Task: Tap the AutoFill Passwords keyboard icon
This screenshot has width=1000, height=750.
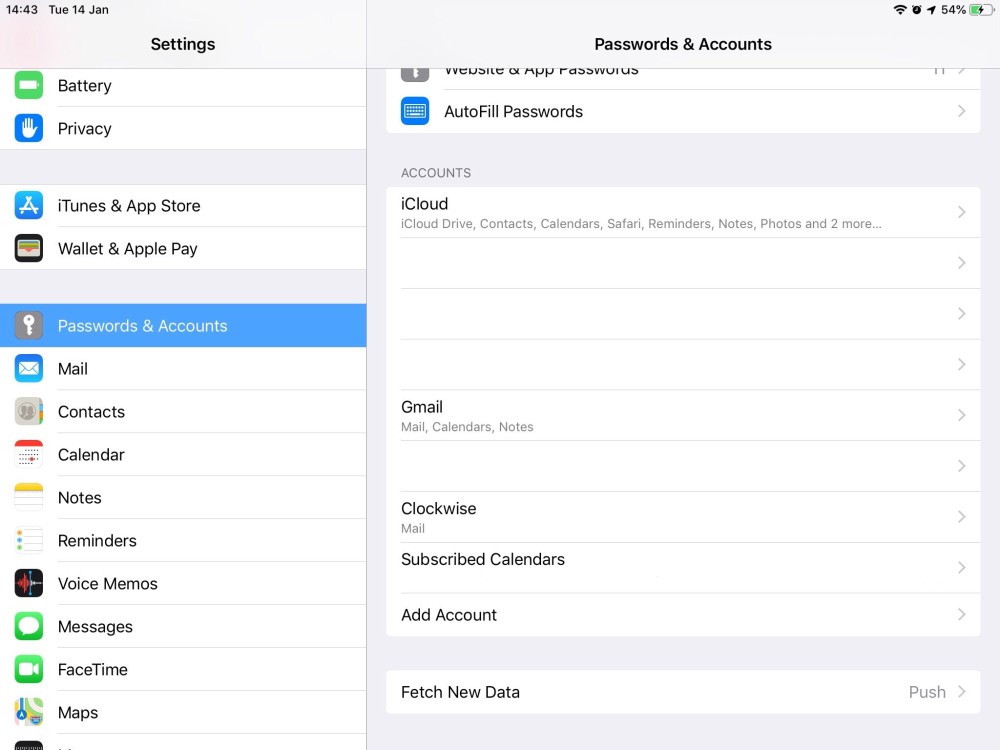Action: (415, 111)
